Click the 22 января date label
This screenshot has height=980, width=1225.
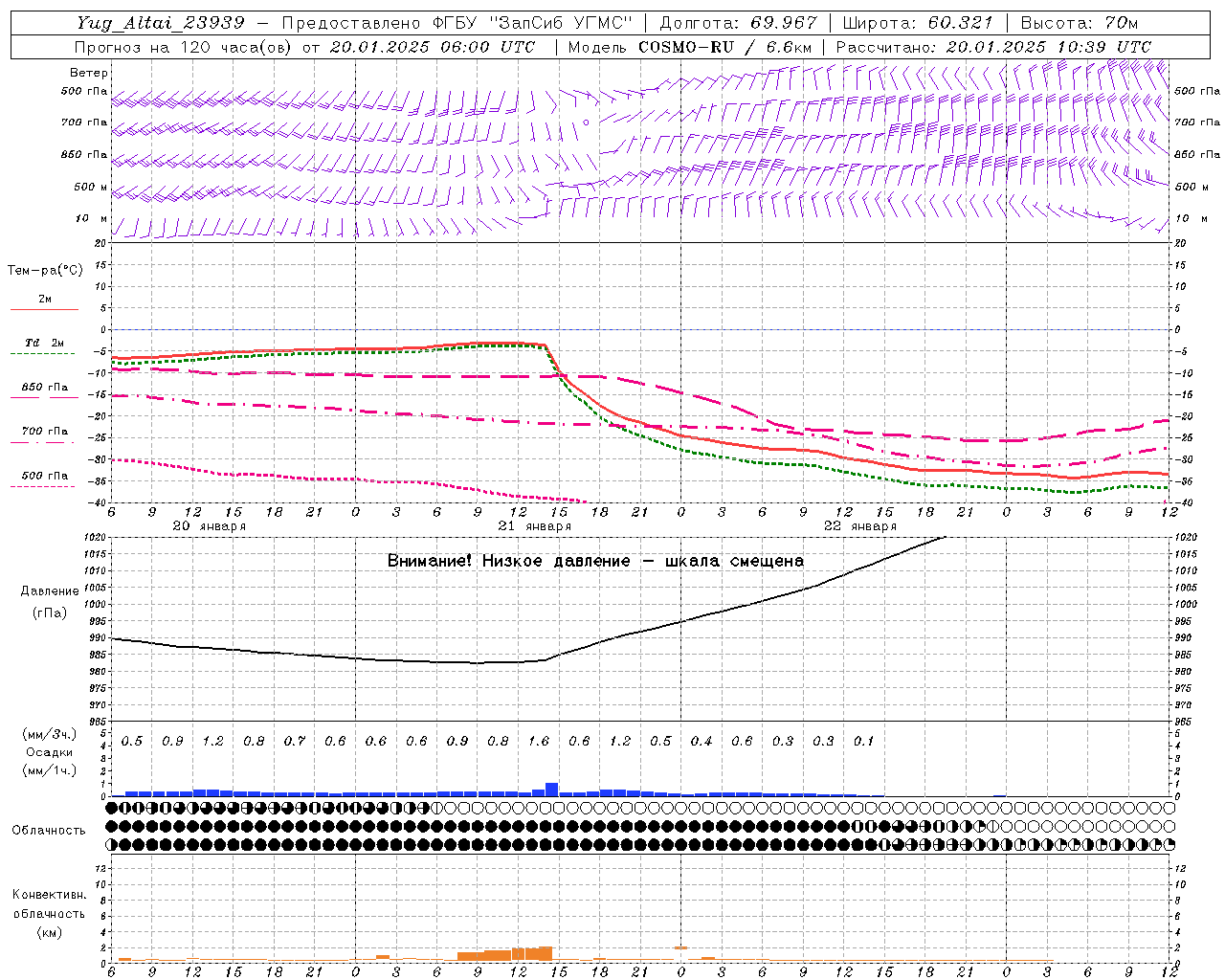click(860, 526)
